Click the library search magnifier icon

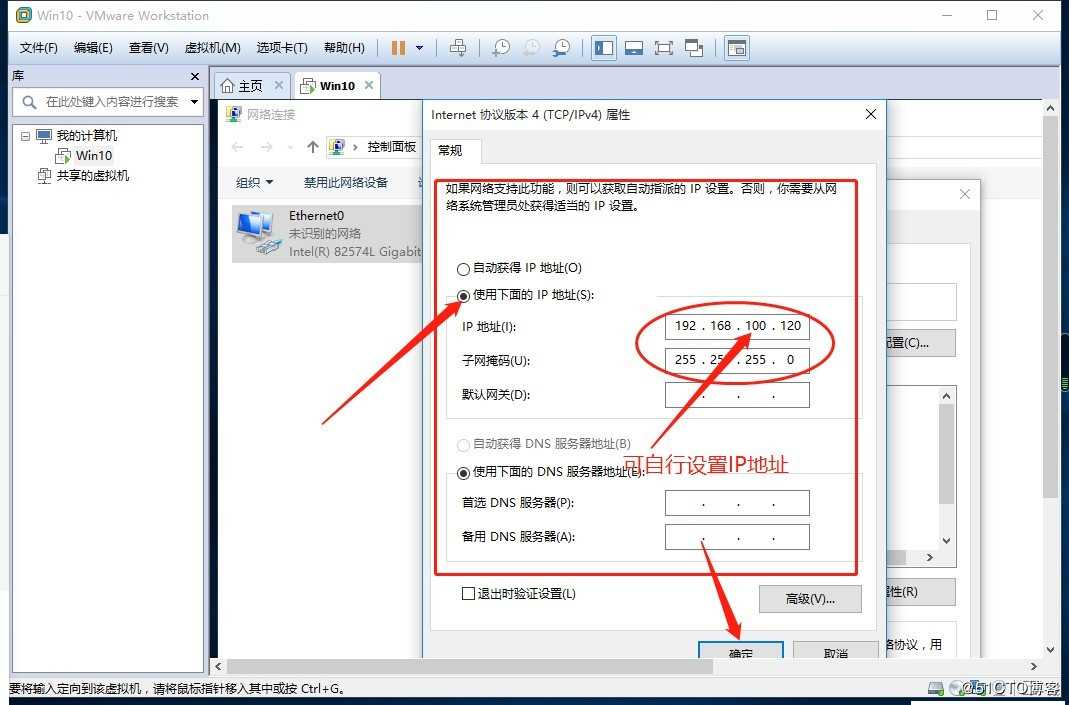point(29,102)
